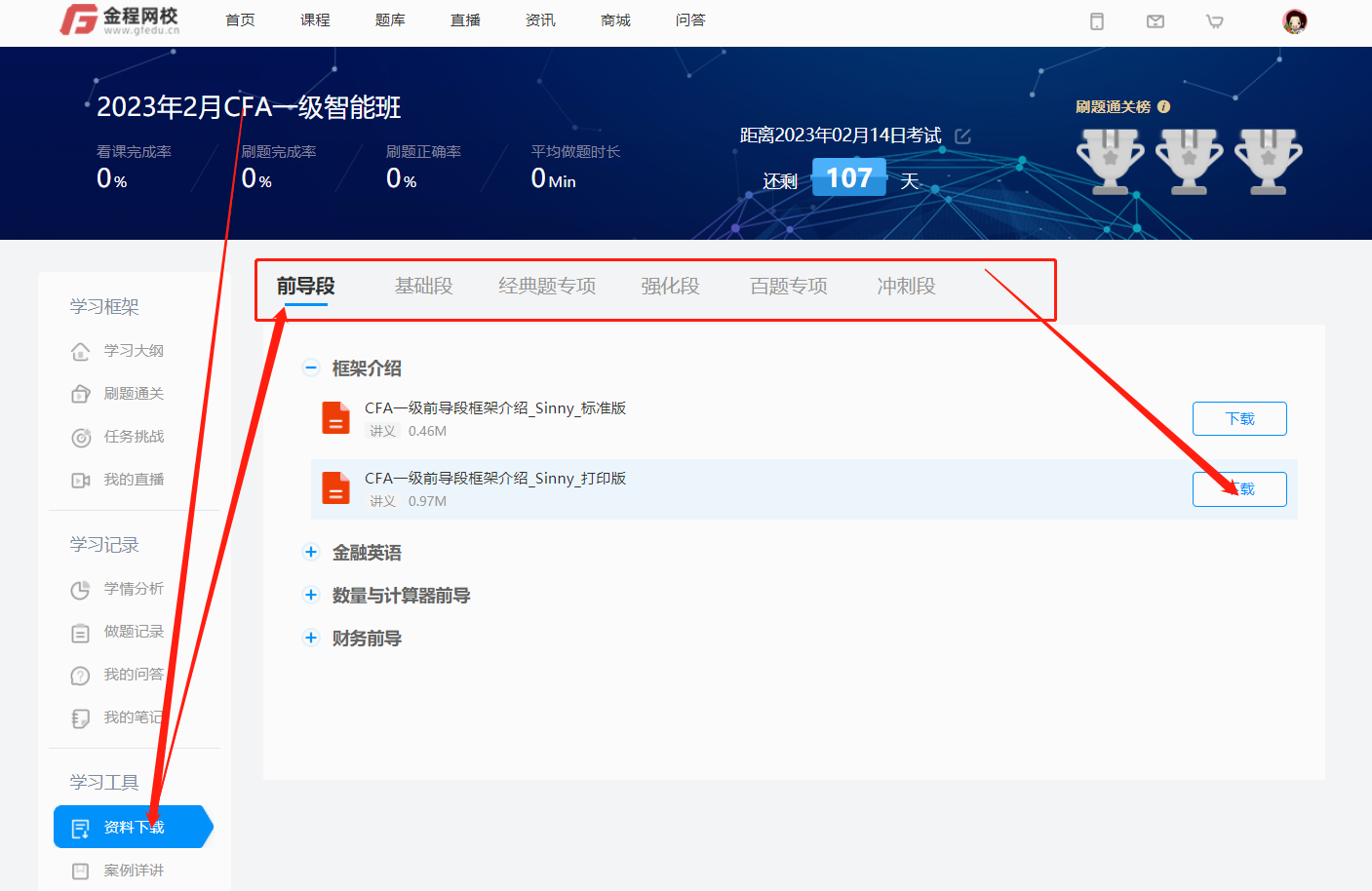Switch to the 基础段 tab
1372x891 pixels.
coord(423,286)
